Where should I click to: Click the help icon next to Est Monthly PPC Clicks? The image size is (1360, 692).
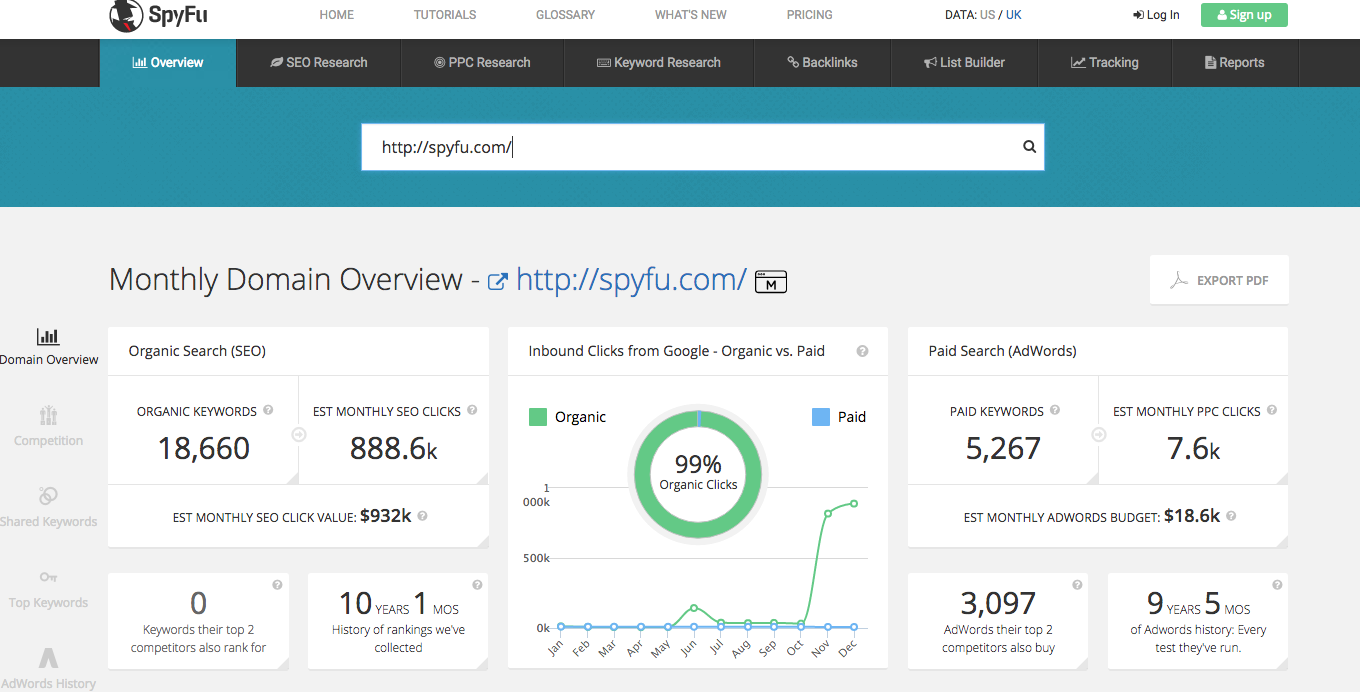pos(1272,410)
